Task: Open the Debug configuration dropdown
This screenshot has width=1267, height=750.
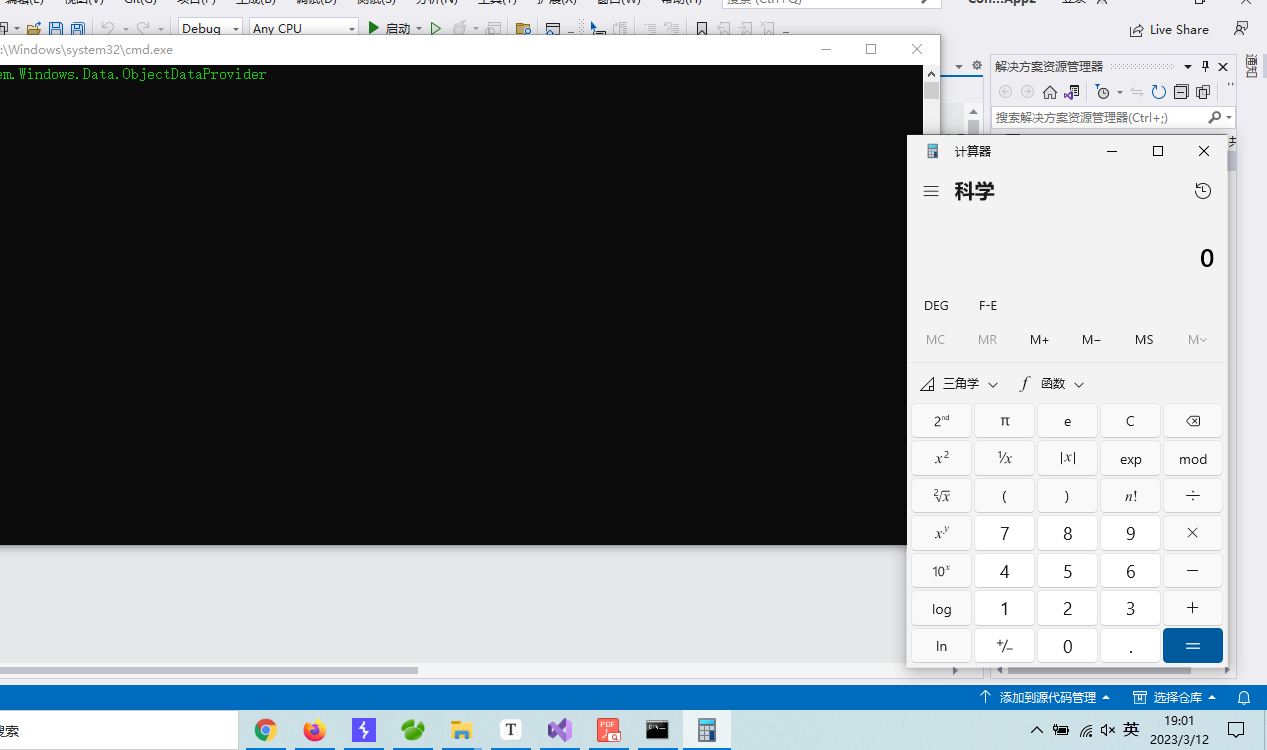Action: 211,28
